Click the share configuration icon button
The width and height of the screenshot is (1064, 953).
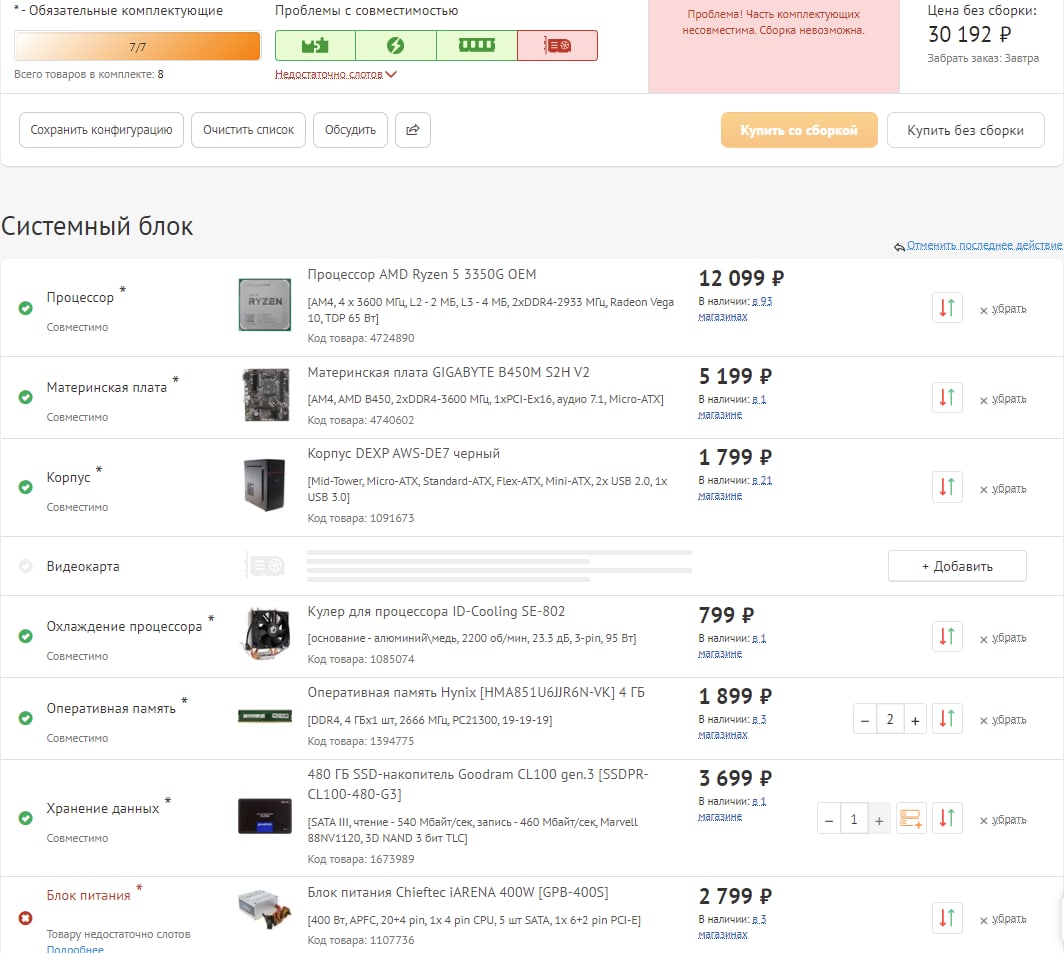[x=413, y=130]
